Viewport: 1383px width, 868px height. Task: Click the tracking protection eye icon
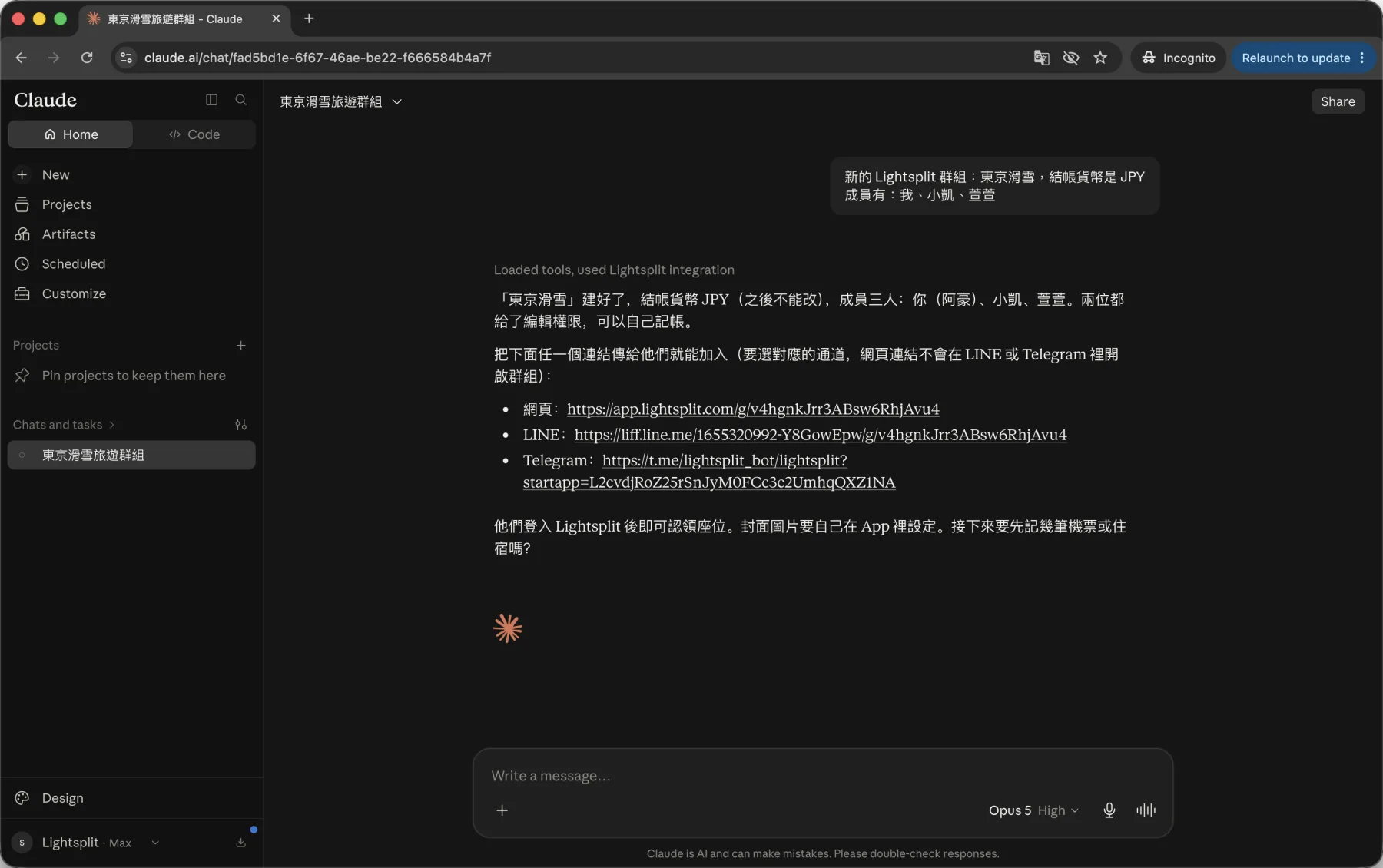pos(1070,58)
